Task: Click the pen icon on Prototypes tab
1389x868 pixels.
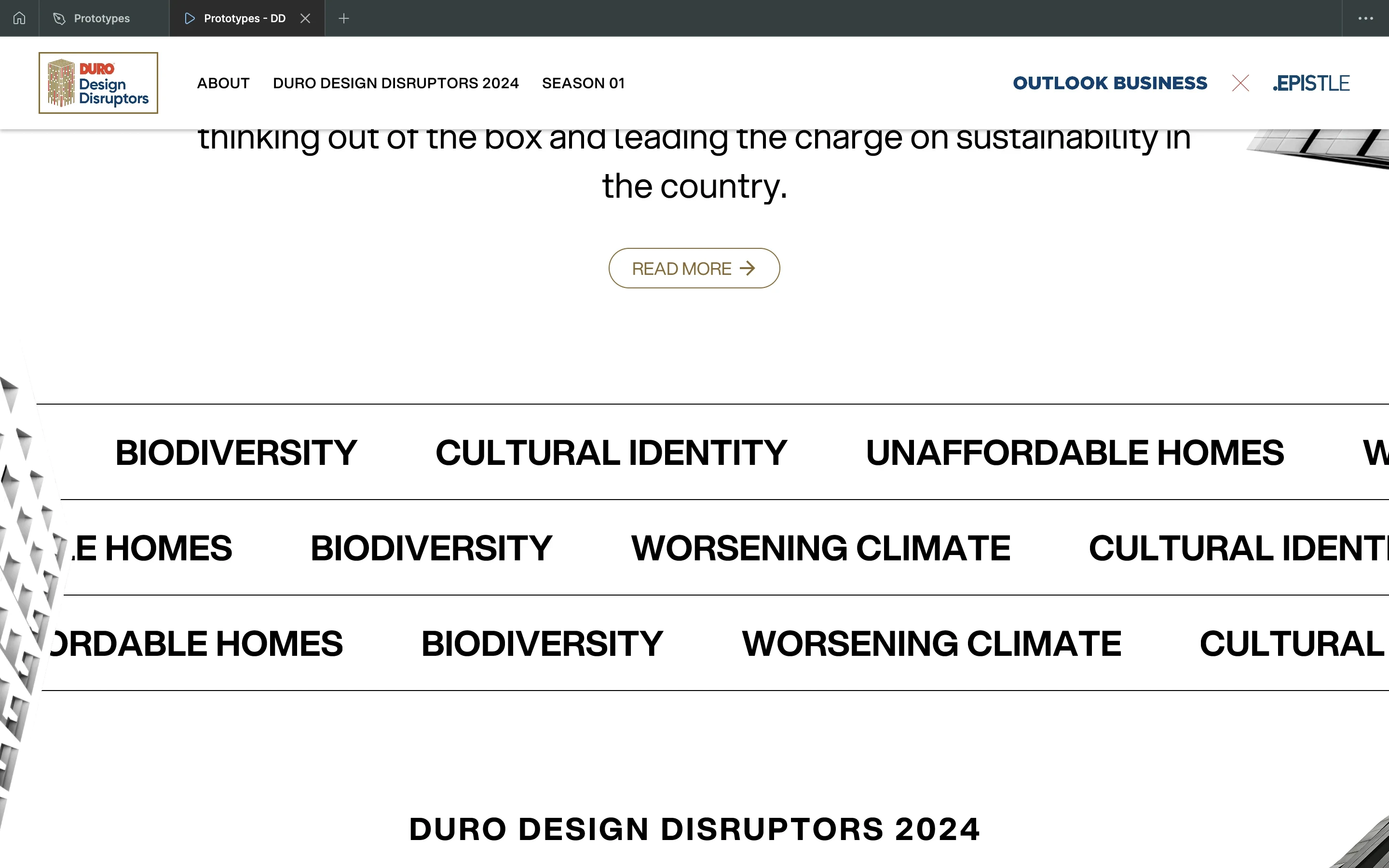Action: pos(59,18)
